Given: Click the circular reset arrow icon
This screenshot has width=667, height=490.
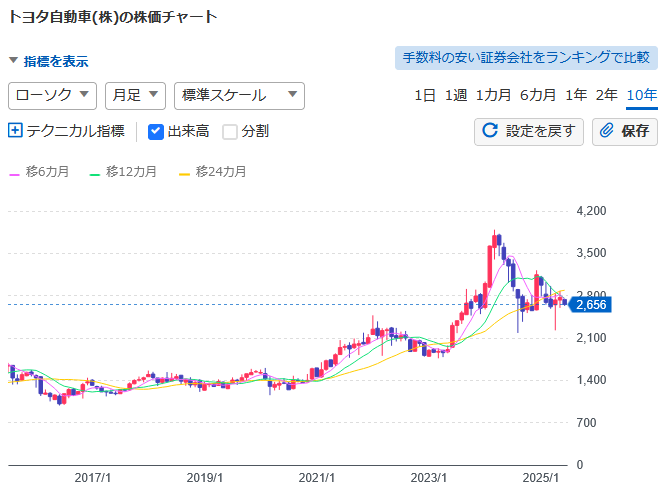Looking at the screenshot, I should [490, 130].
